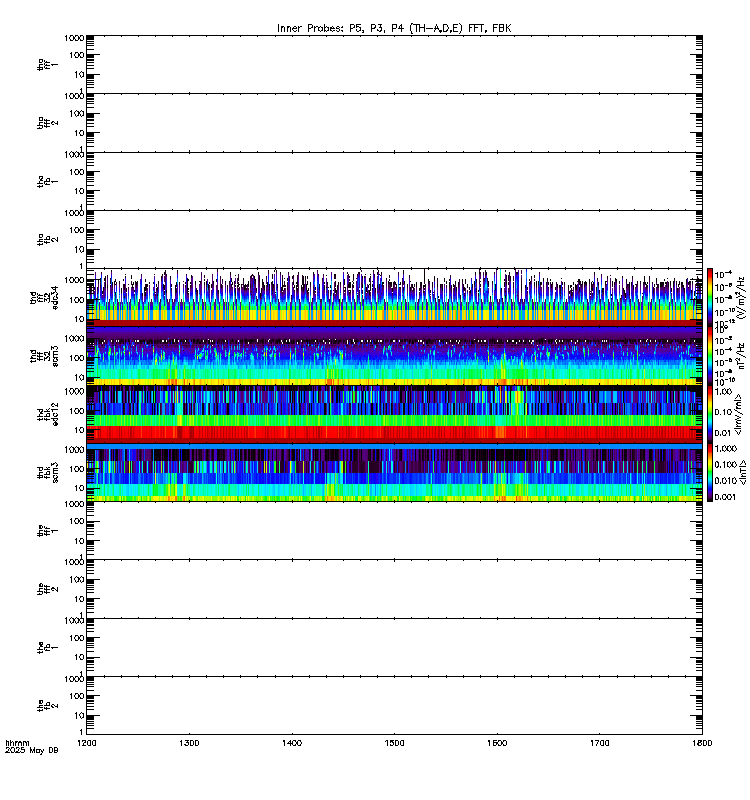
Task: Click the 'the fb 1' panel label
Action: (x=47, y=647)
